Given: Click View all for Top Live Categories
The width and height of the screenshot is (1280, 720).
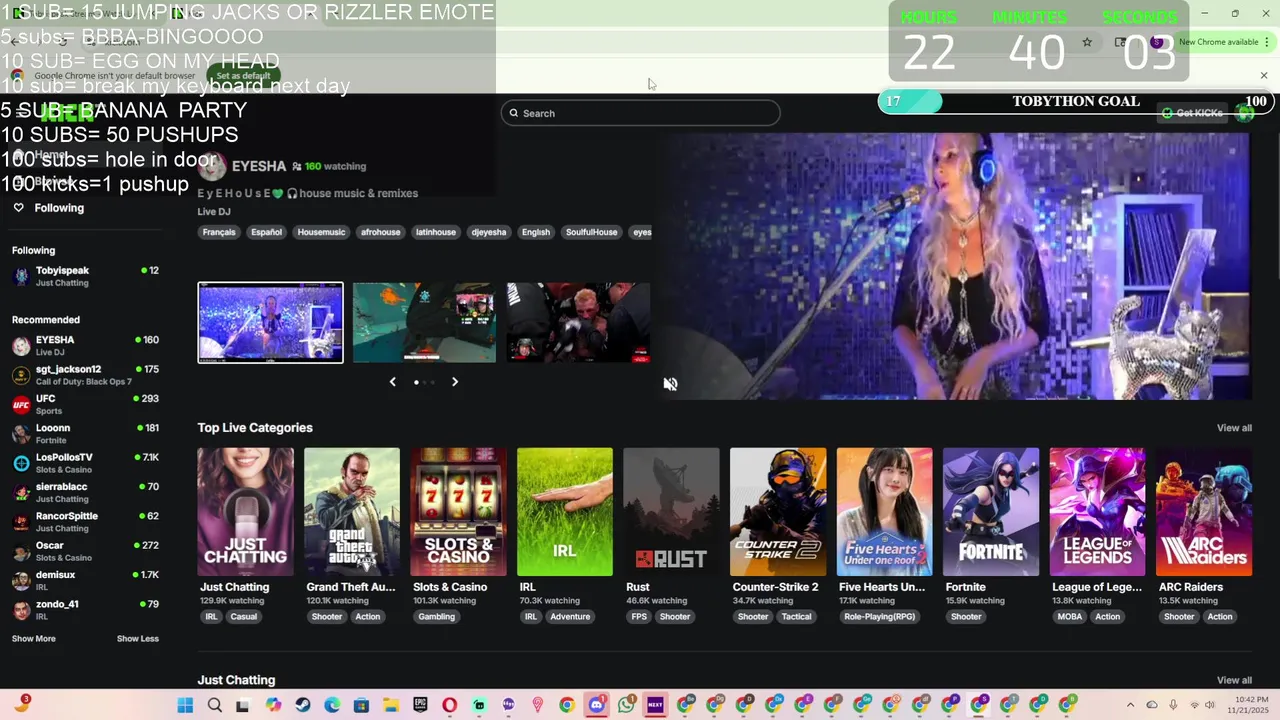Looking at the screenshot, I should (1234, 428).
